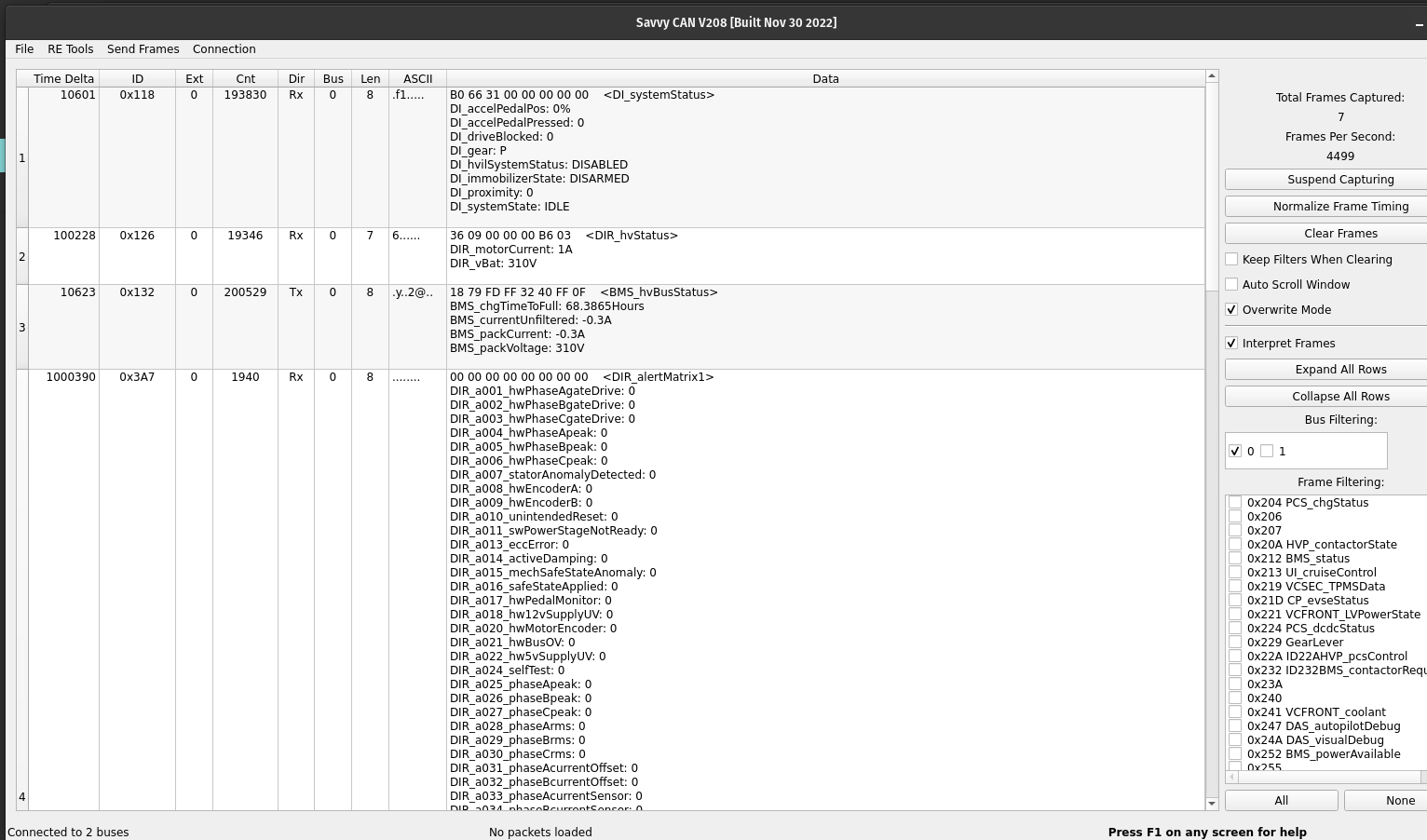1427x840 pixels.
Task: Expand all rows in the frame table
Action: tap(1326, 370)
